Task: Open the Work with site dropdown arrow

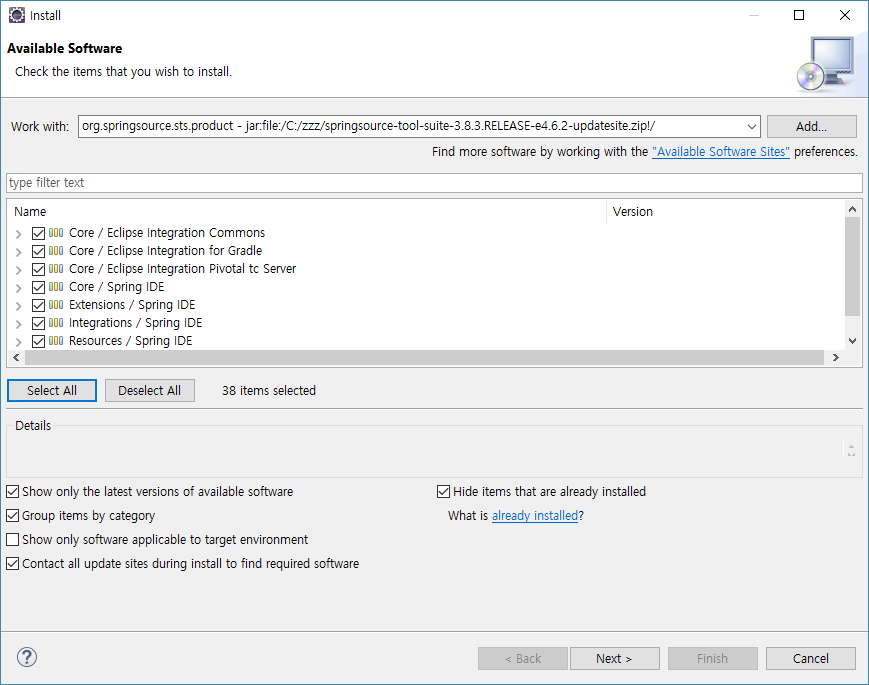Action: click(752, 126)
